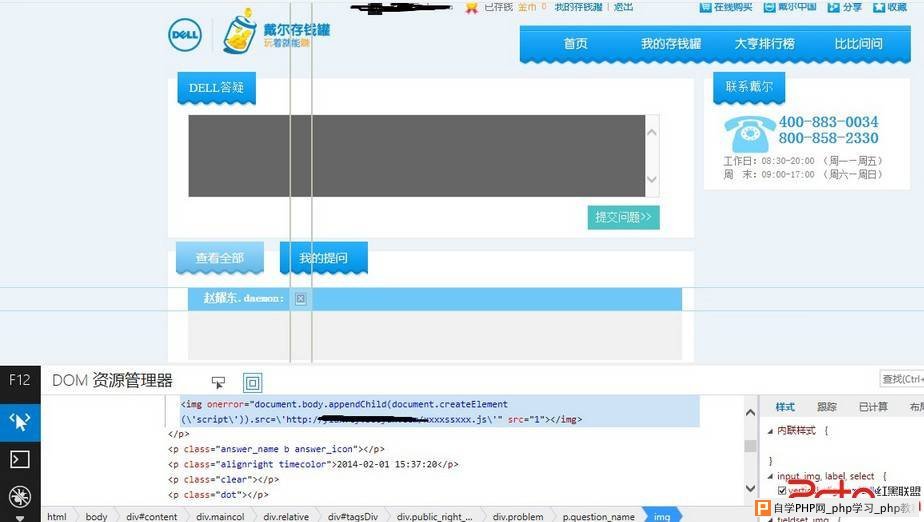Click the 分享 link

click(852, 7)
